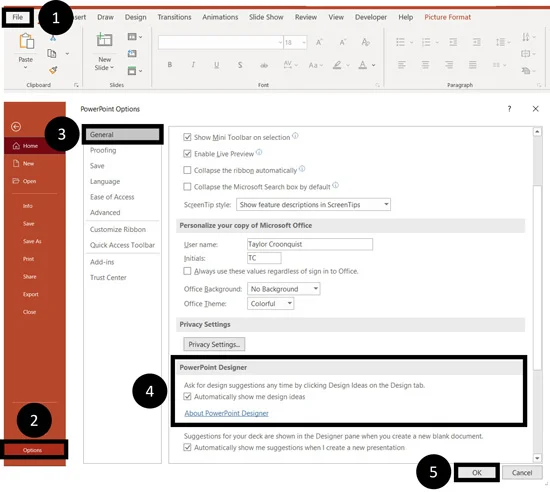Open About PowerPoint Designer link
Image resolution: width=550 pixels, height=492 pixels.
(227, 413)
